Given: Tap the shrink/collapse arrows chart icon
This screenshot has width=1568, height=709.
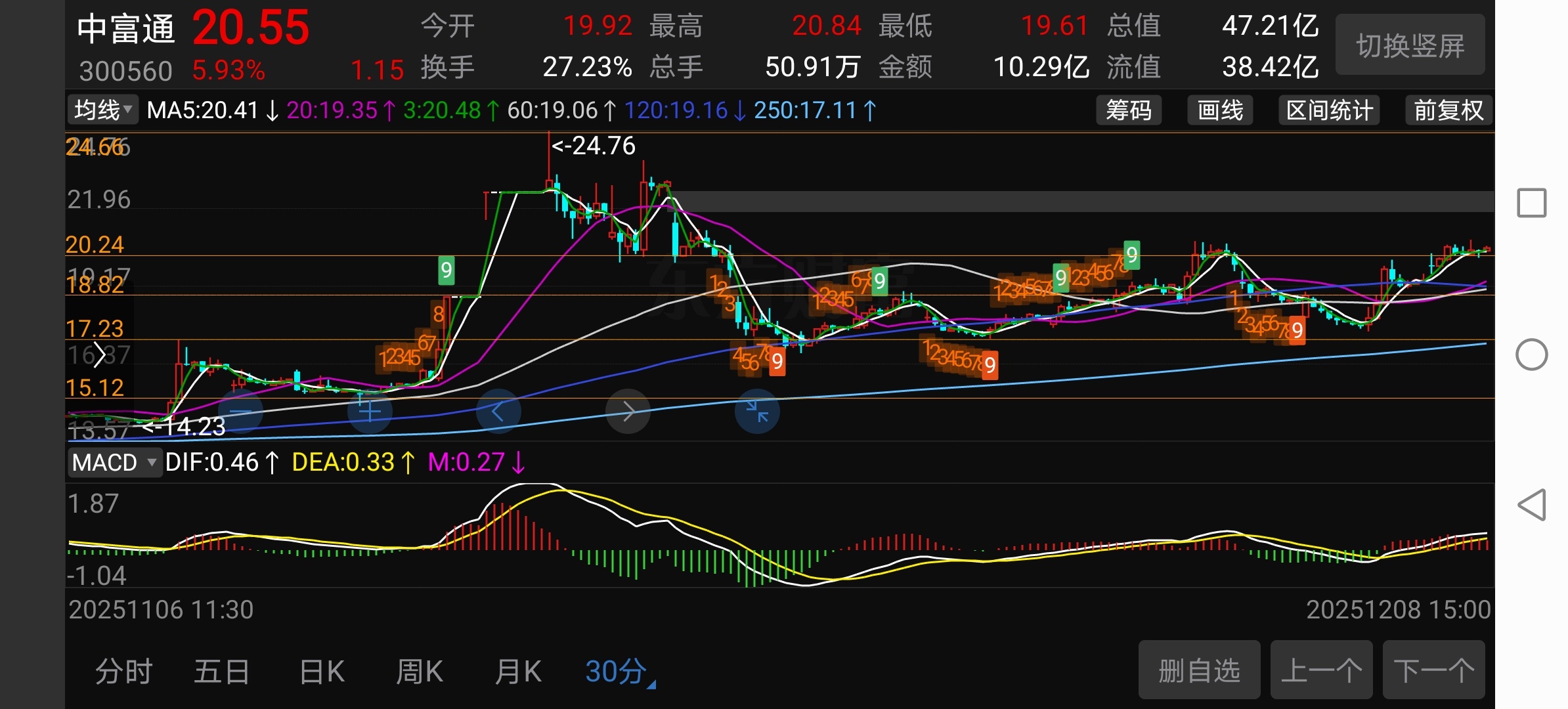Looking at the screenshot, I should [757, 412].
